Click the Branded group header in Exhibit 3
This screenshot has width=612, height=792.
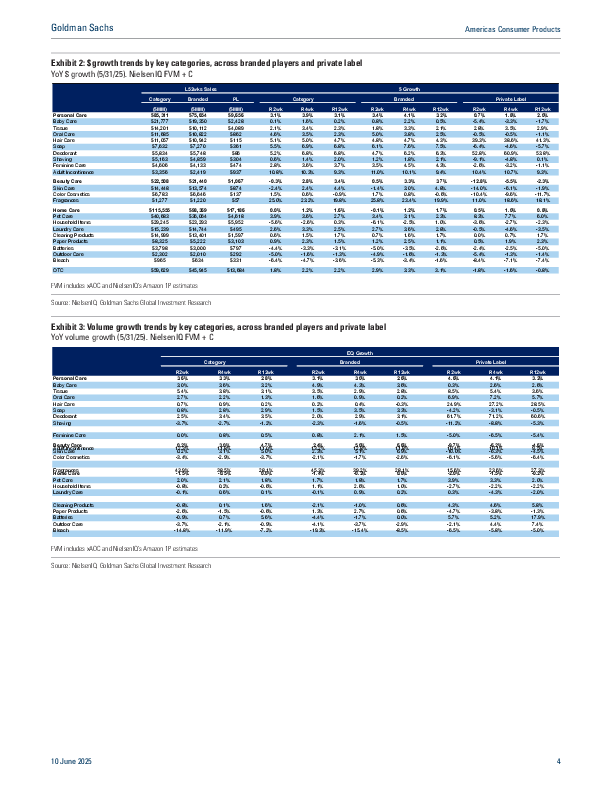click(x=349, y=362)
